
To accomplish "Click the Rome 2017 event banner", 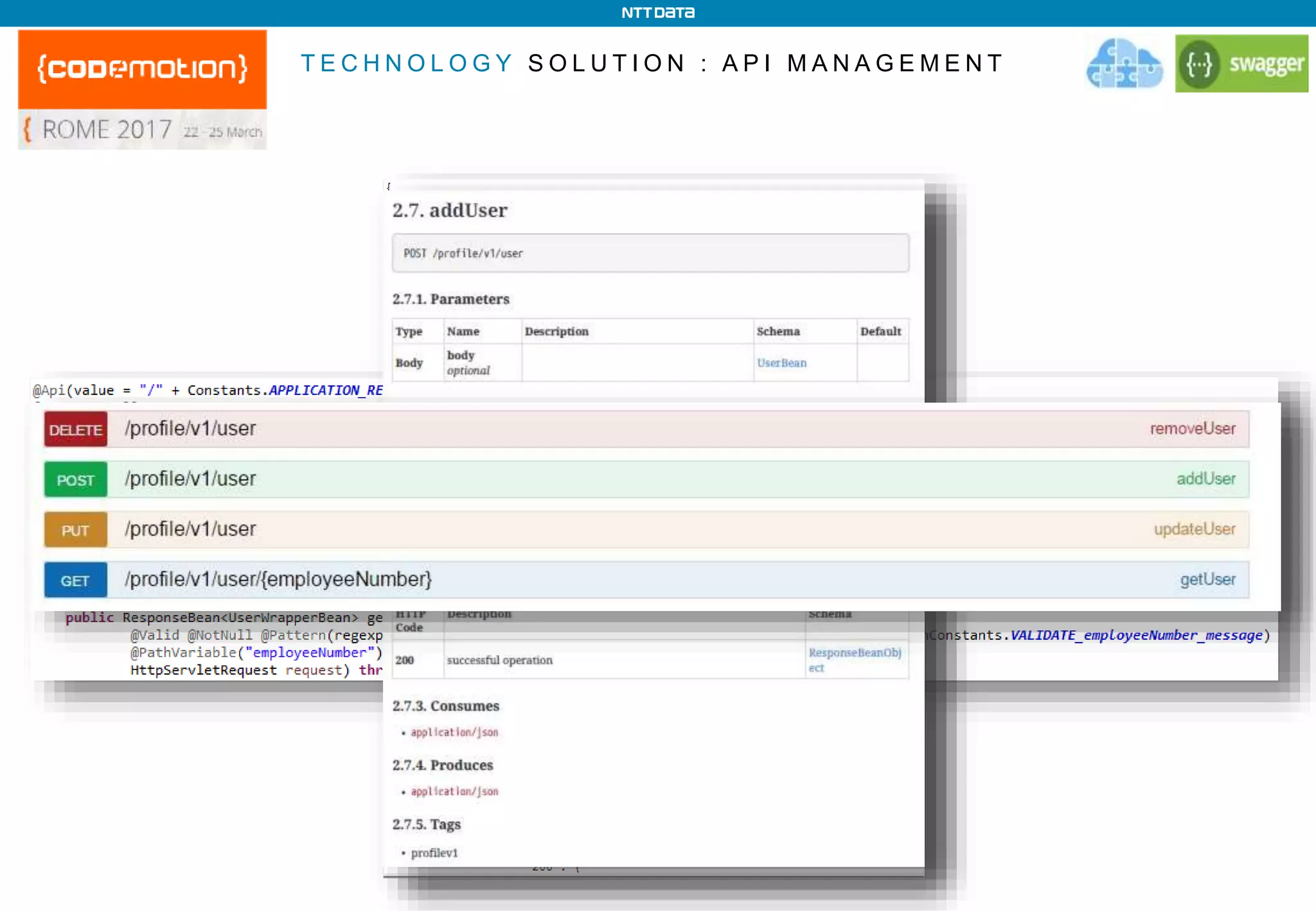I will pyautogui.click(x=142, y=130).
